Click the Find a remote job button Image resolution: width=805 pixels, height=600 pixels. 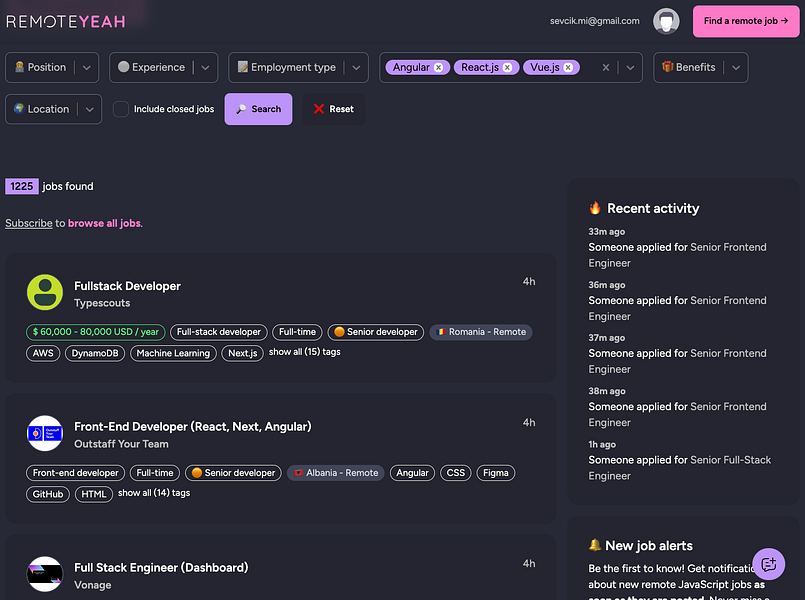(745, 21)
